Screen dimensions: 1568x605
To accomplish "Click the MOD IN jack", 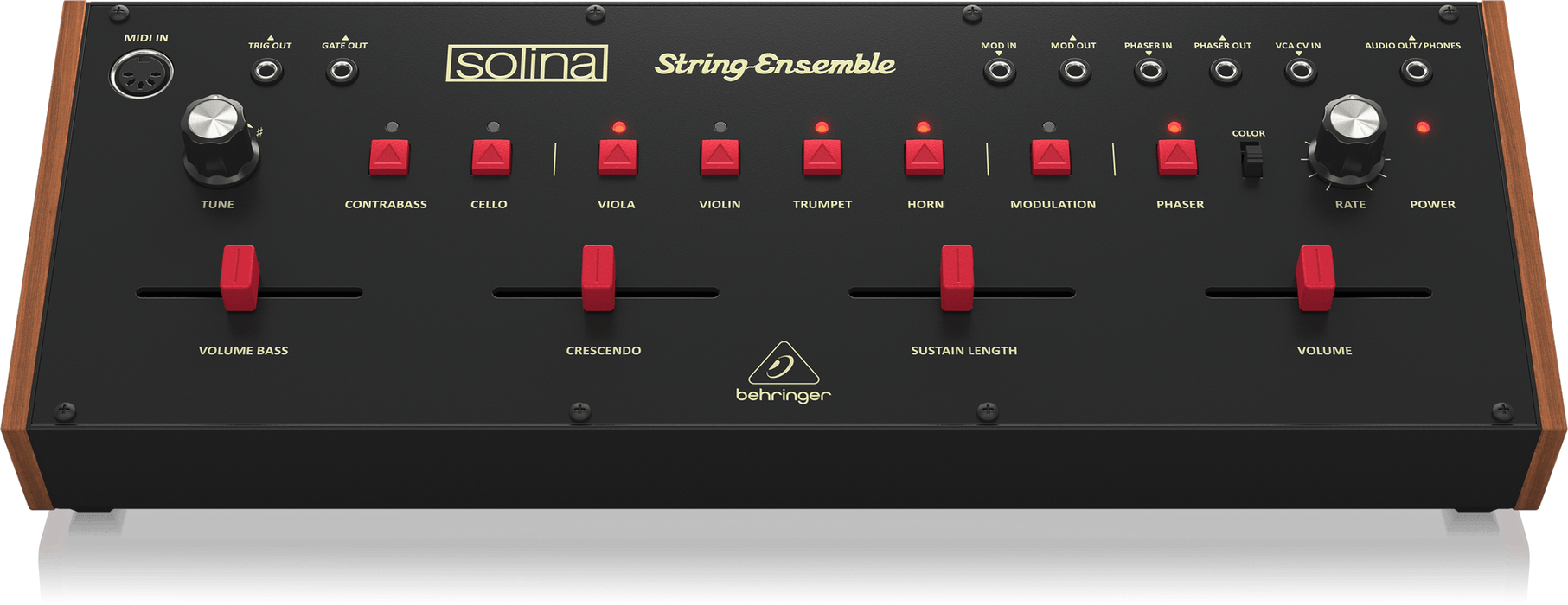I will click(x=1001, y=71).
